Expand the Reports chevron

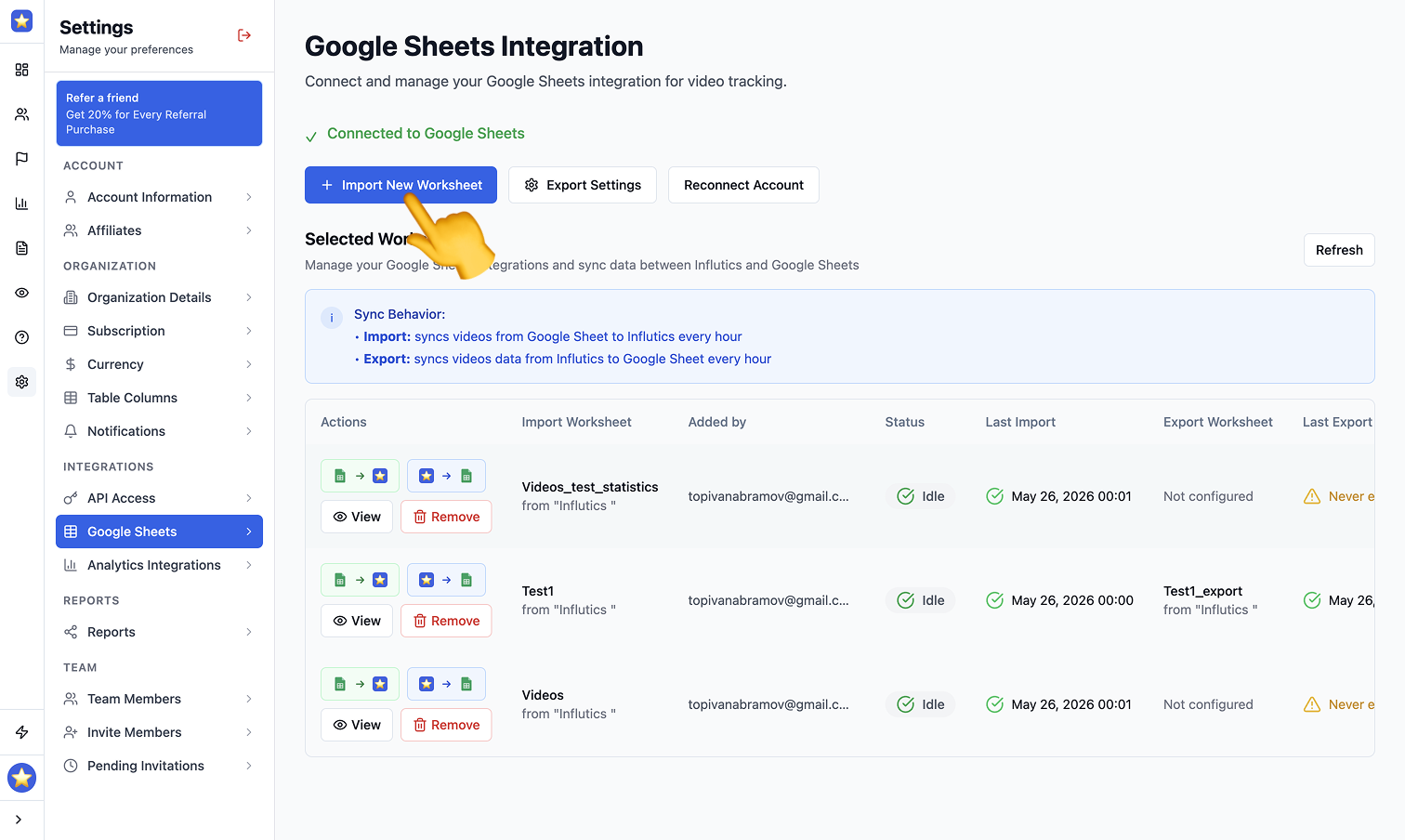pos(249,632)
